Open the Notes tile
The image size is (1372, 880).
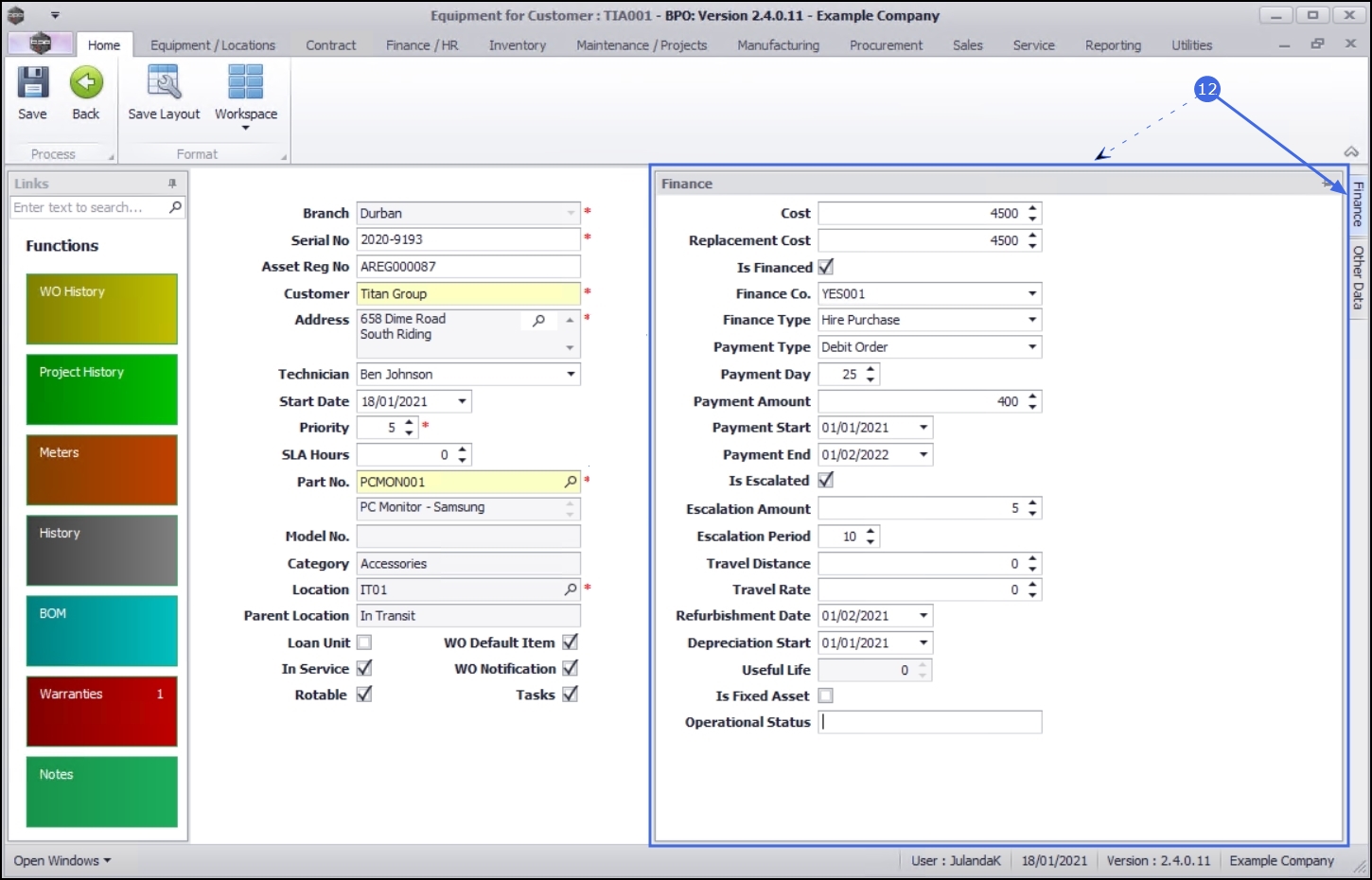[x=102, y=792]
